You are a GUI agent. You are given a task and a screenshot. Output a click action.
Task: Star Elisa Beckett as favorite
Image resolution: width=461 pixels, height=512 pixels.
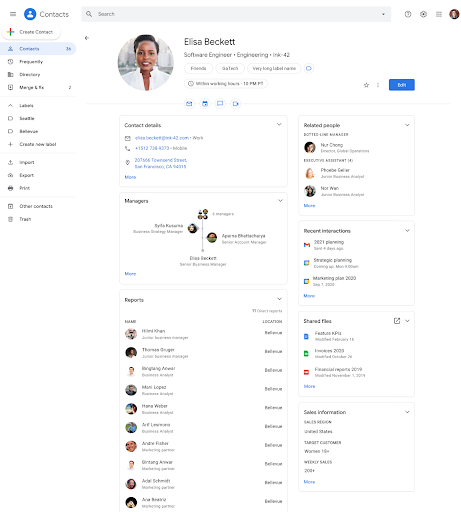tap(366, 85)
